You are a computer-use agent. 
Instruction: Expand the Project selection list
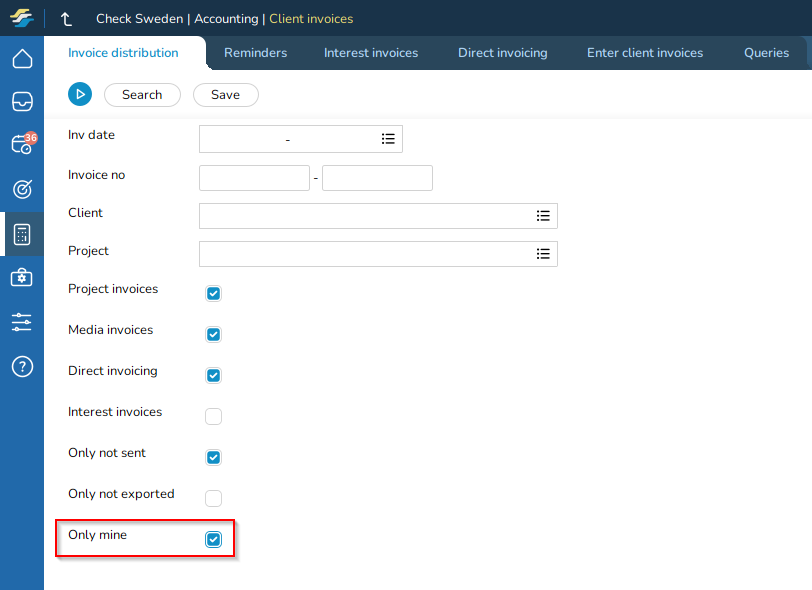[543, 254]
